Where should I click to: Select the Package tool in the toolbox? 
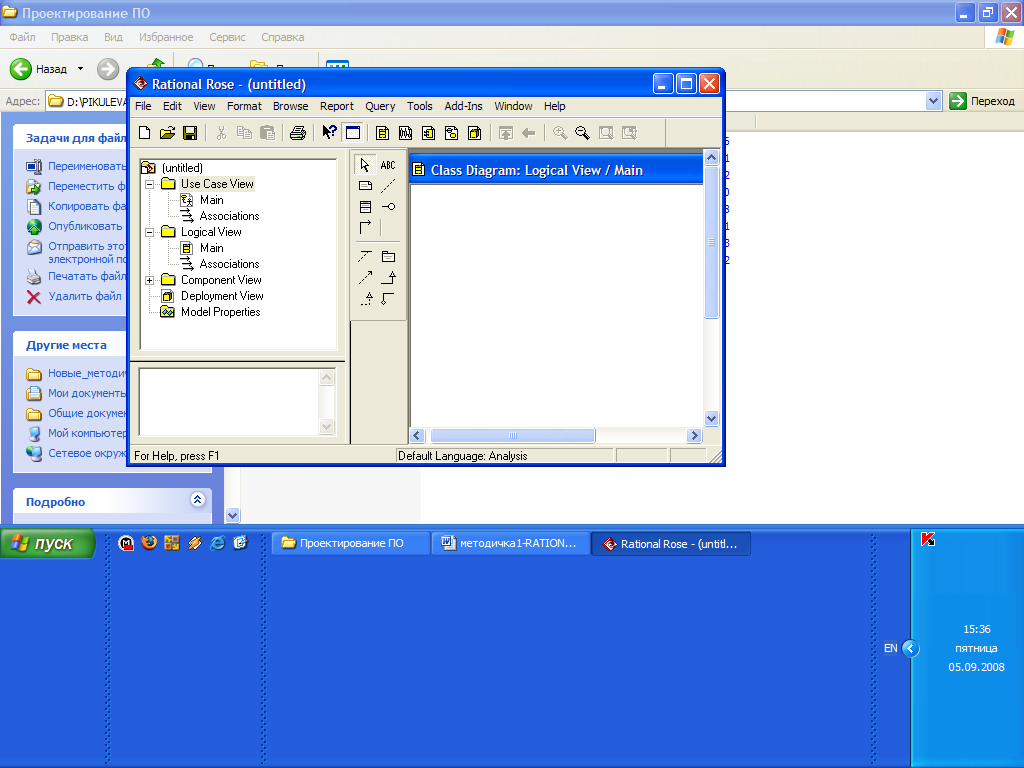point(388,257)
